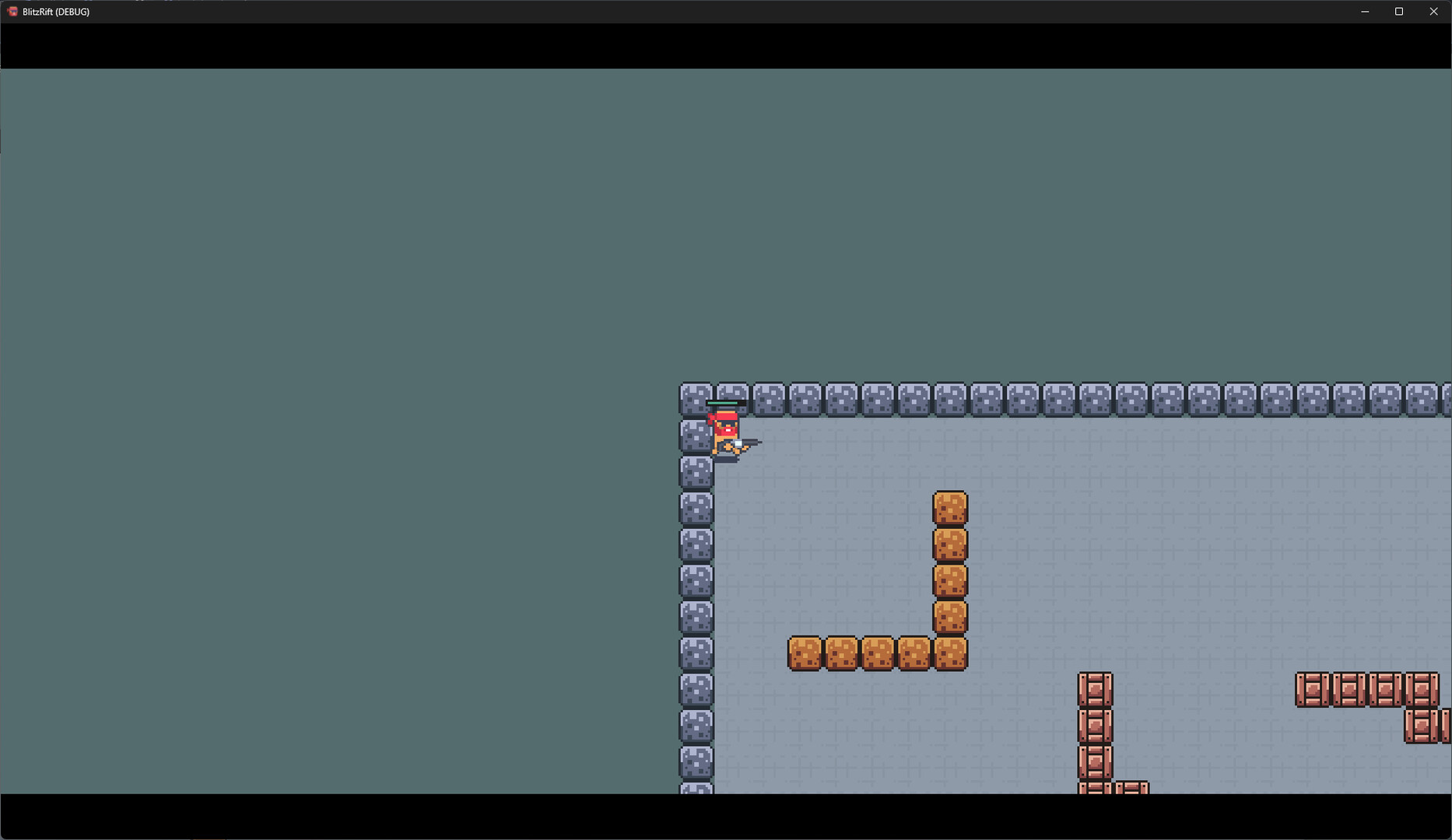The width and height of the screenshot is (1452, 840).
Task: Close the BlitzRift debug window
Action: [1433, 12]
